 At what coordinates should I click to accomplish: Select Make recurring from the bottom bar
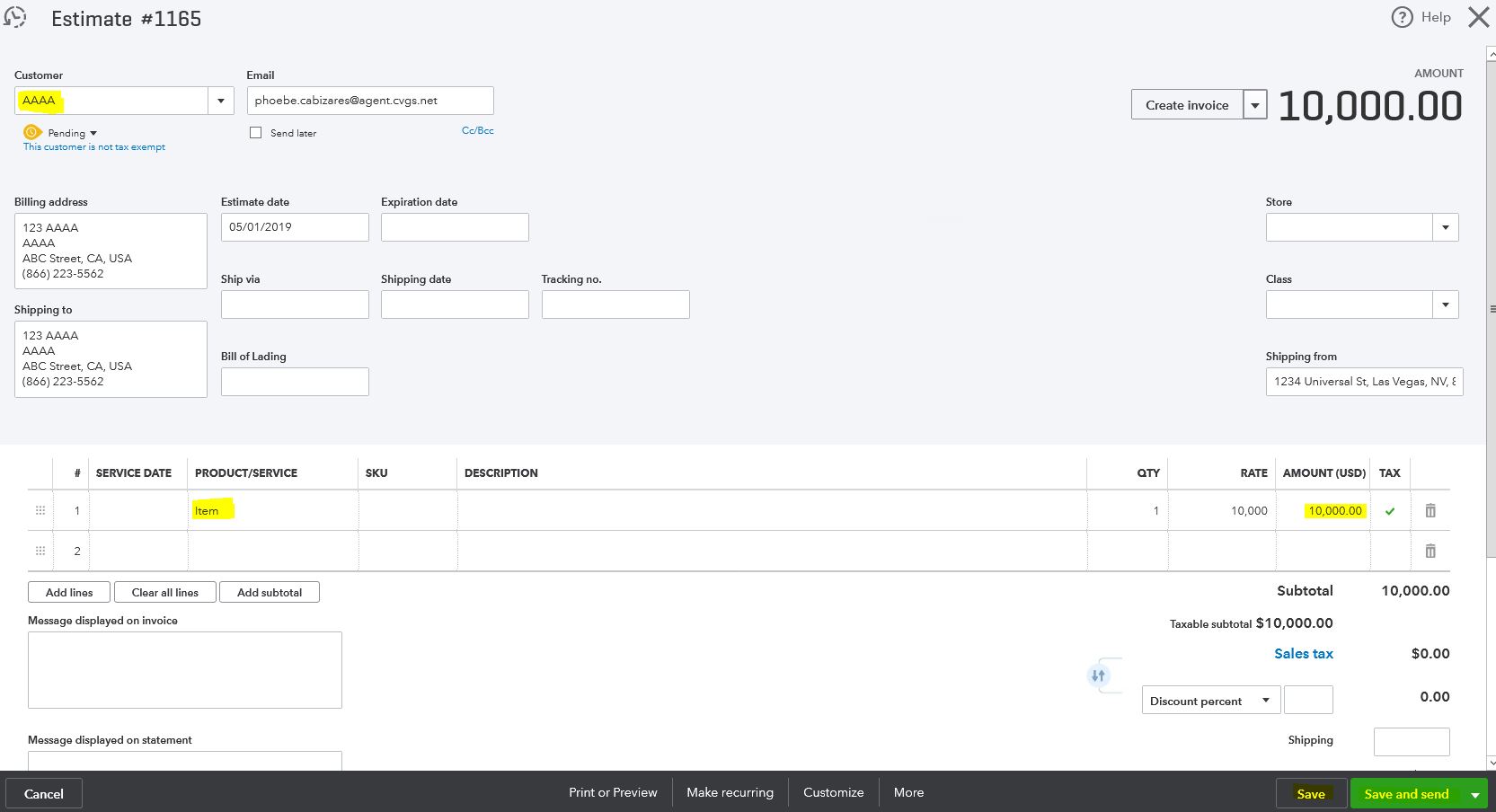point(730,792)
